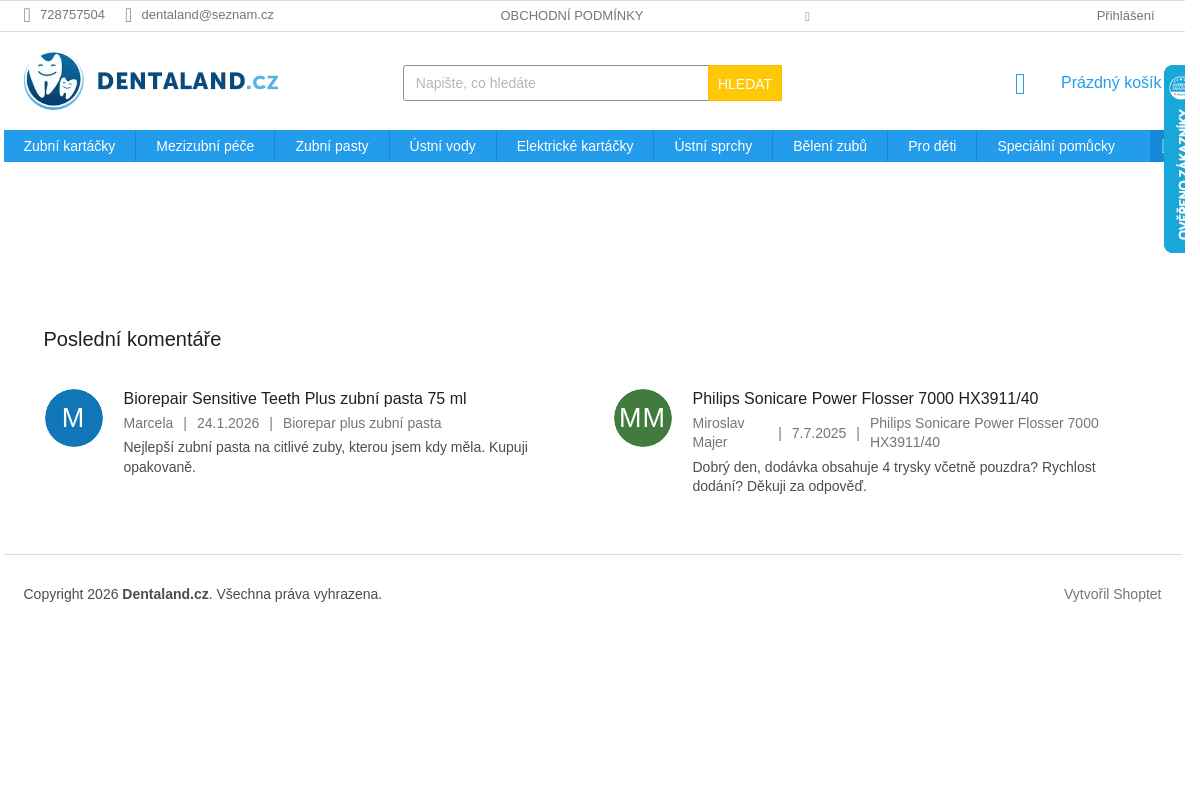
Task: Click the shopping cart icon
Action: (x=1020, y=84)
